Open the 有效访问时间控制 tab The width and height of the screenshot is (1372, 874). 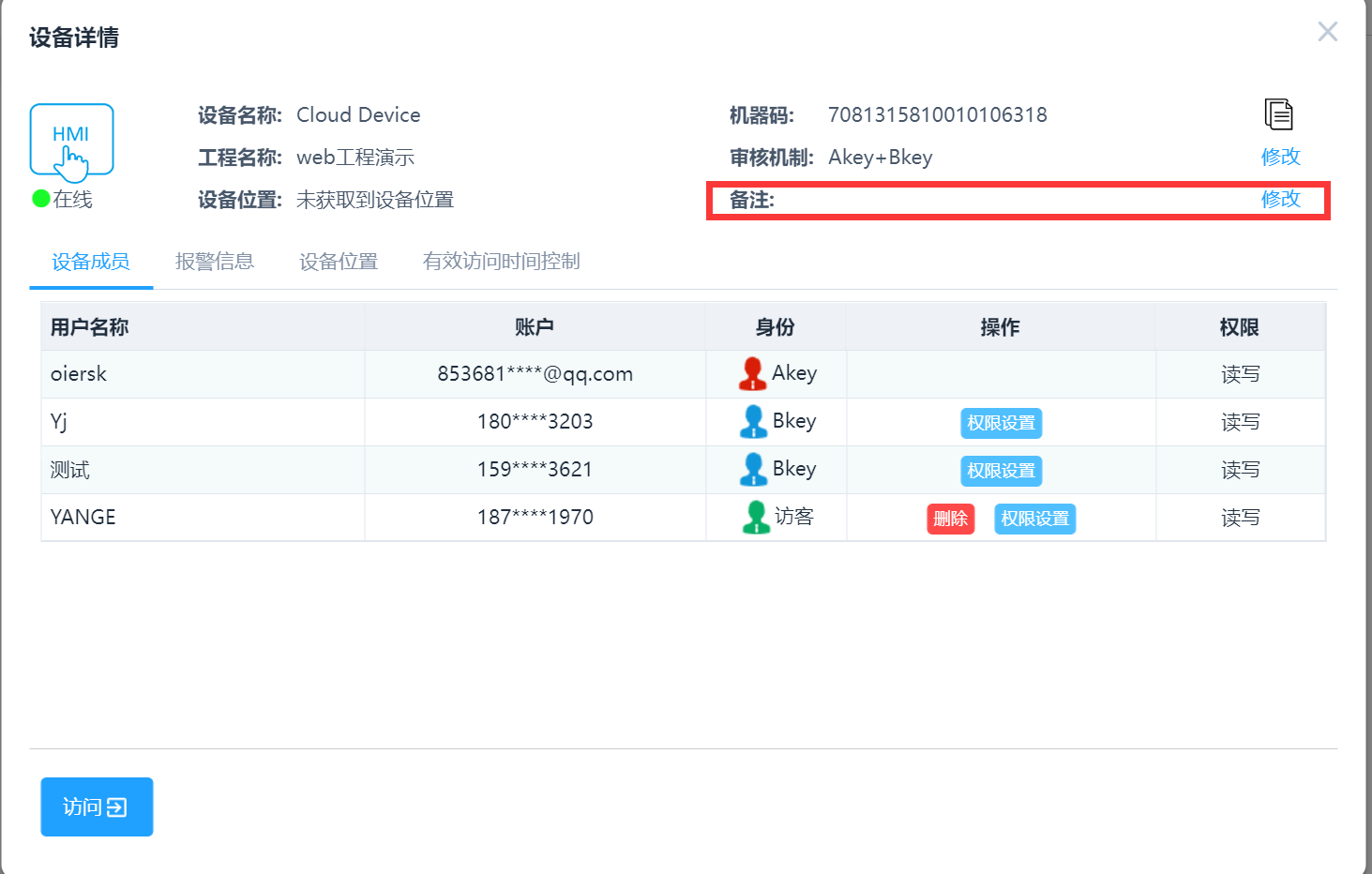pyautogui.click(x=502, y=262)
